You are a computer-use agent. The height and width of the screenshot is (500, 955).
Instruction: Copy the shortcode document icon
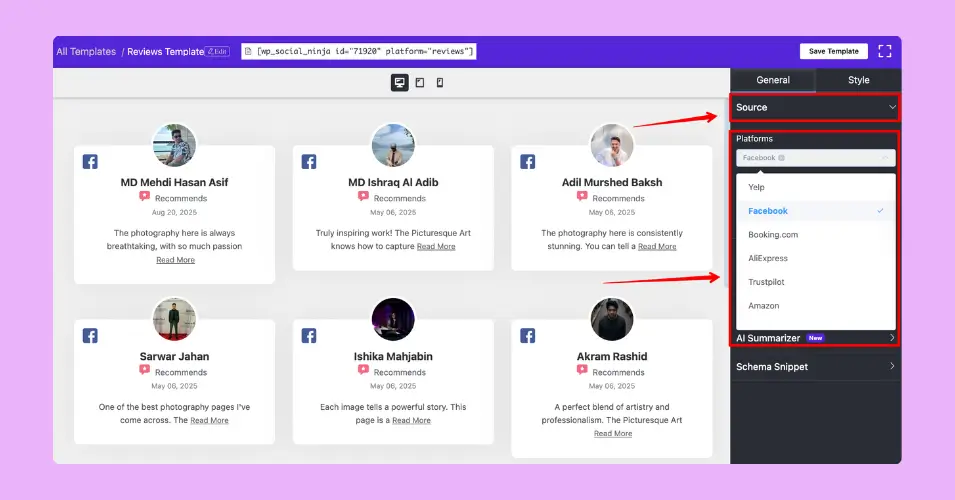point(248,51)
